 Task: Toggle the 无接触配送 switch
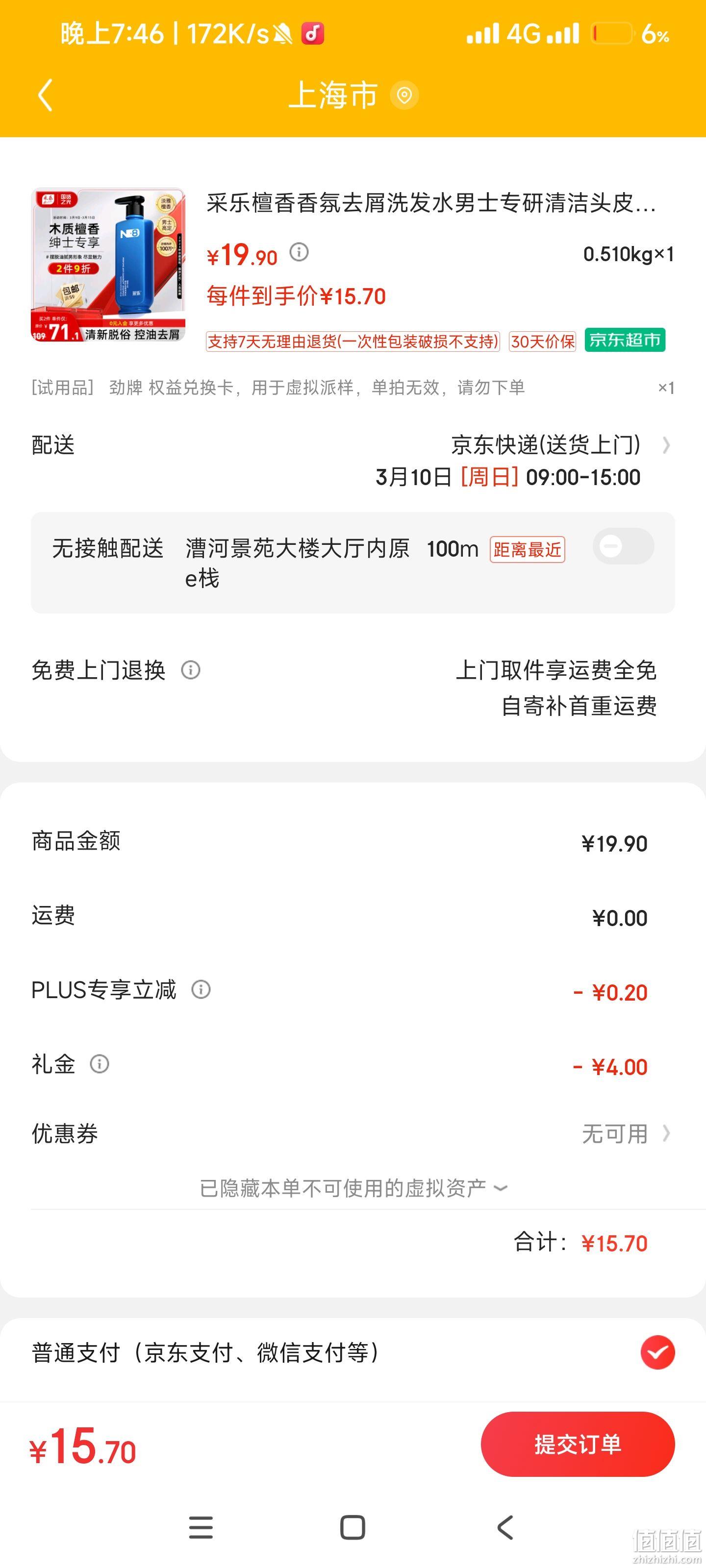(623, 546)
